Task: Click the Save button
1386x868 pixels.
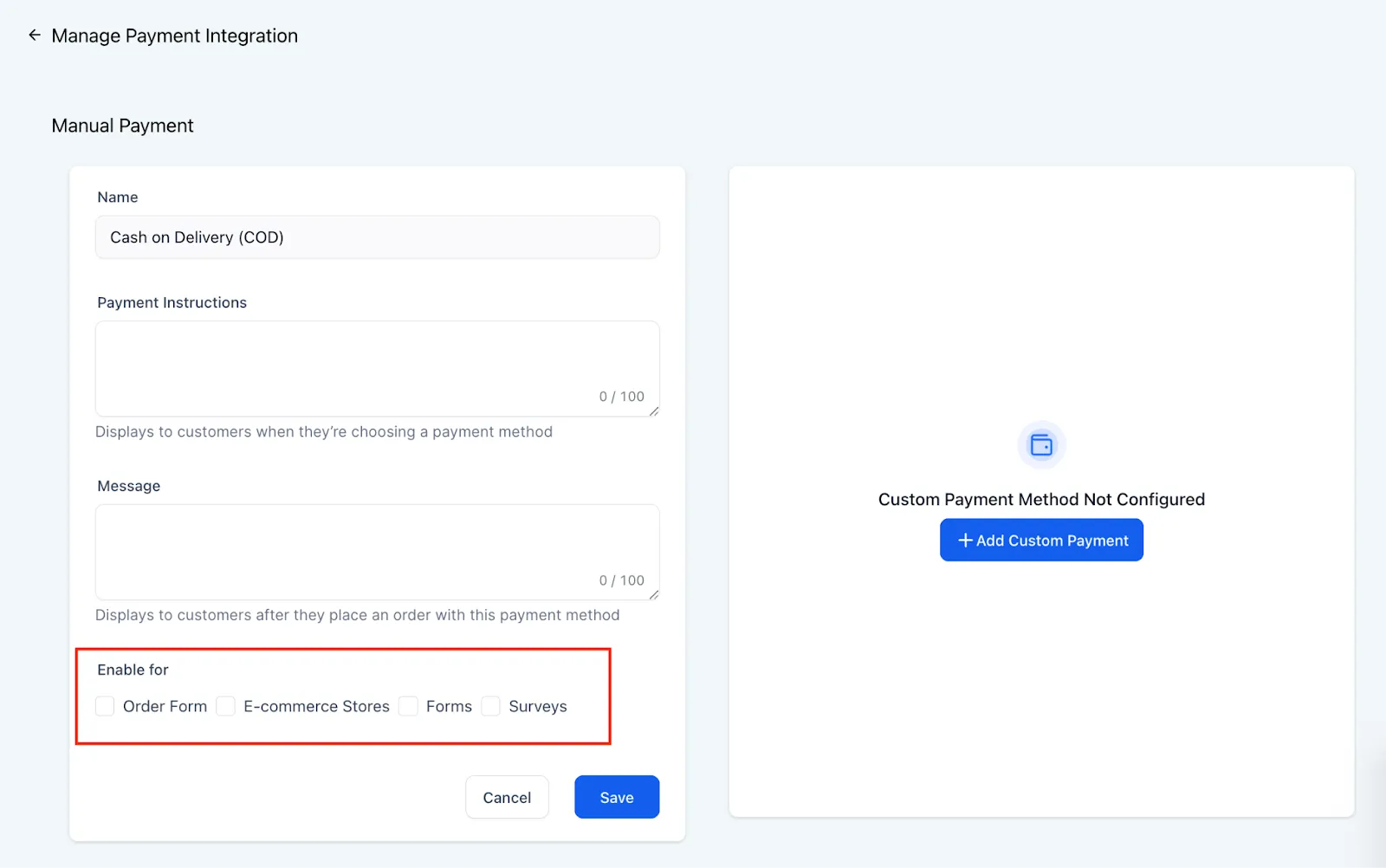Action: coord(617,797)
